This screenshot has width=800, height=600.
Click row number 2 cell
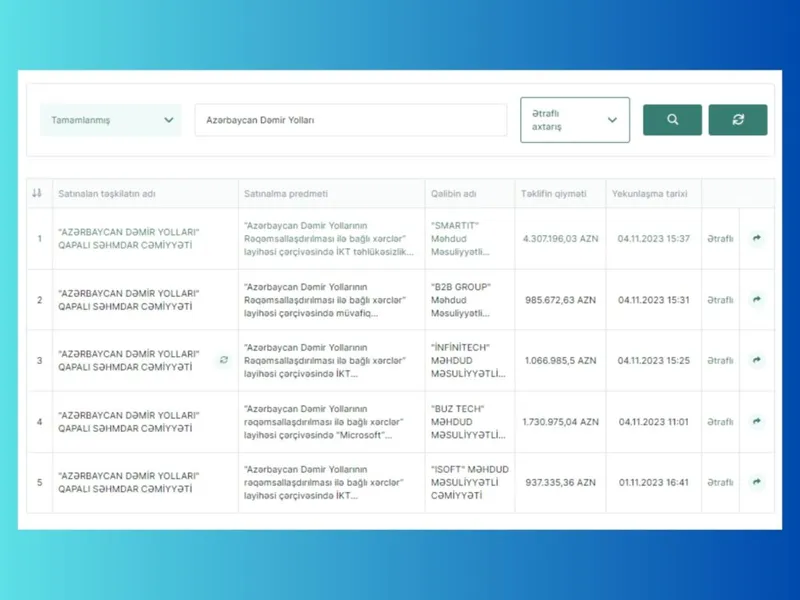(x=39, y=299)
